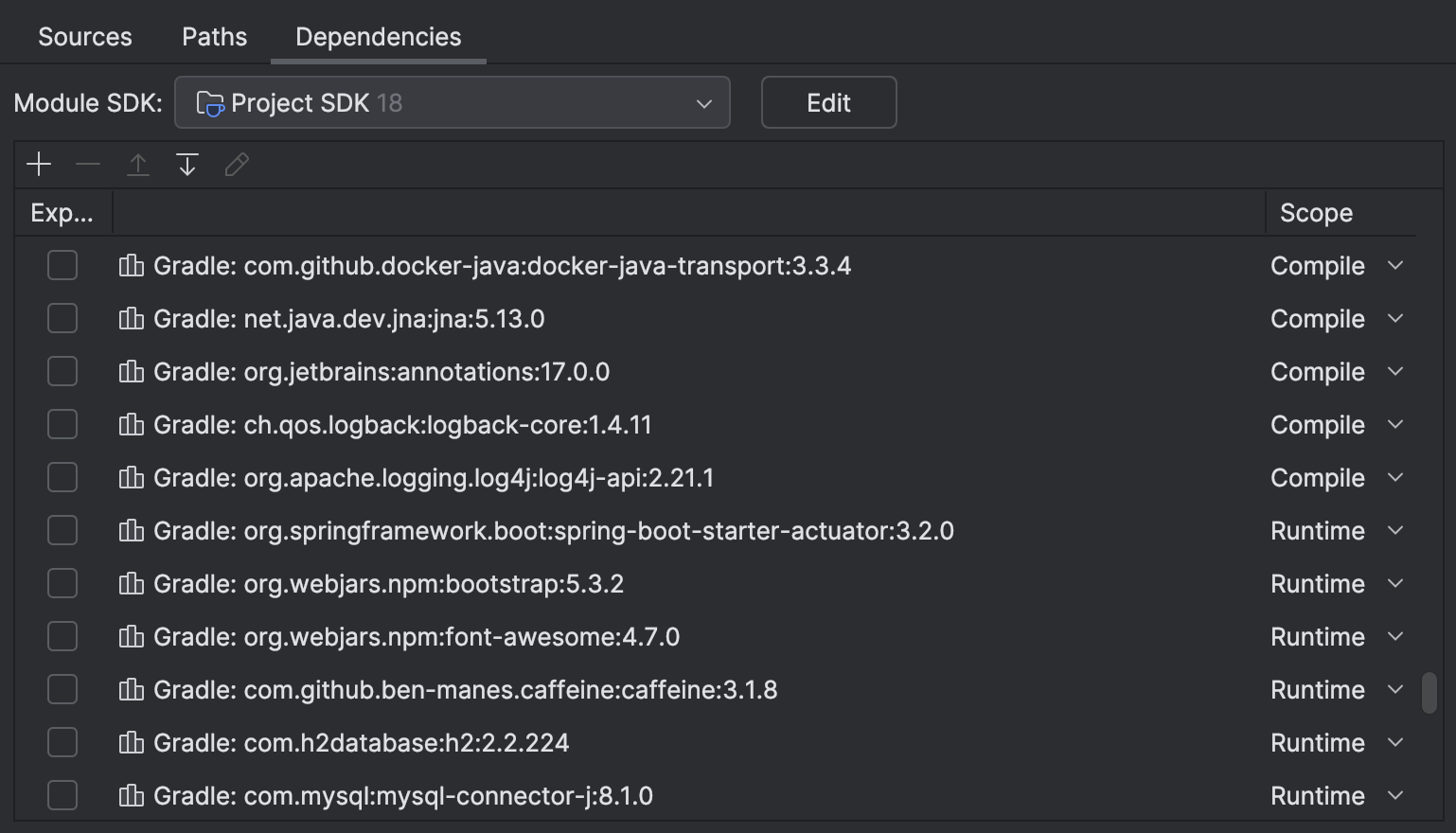
Task: Click the remove dependency minus icon
Action: click(88, 164)
